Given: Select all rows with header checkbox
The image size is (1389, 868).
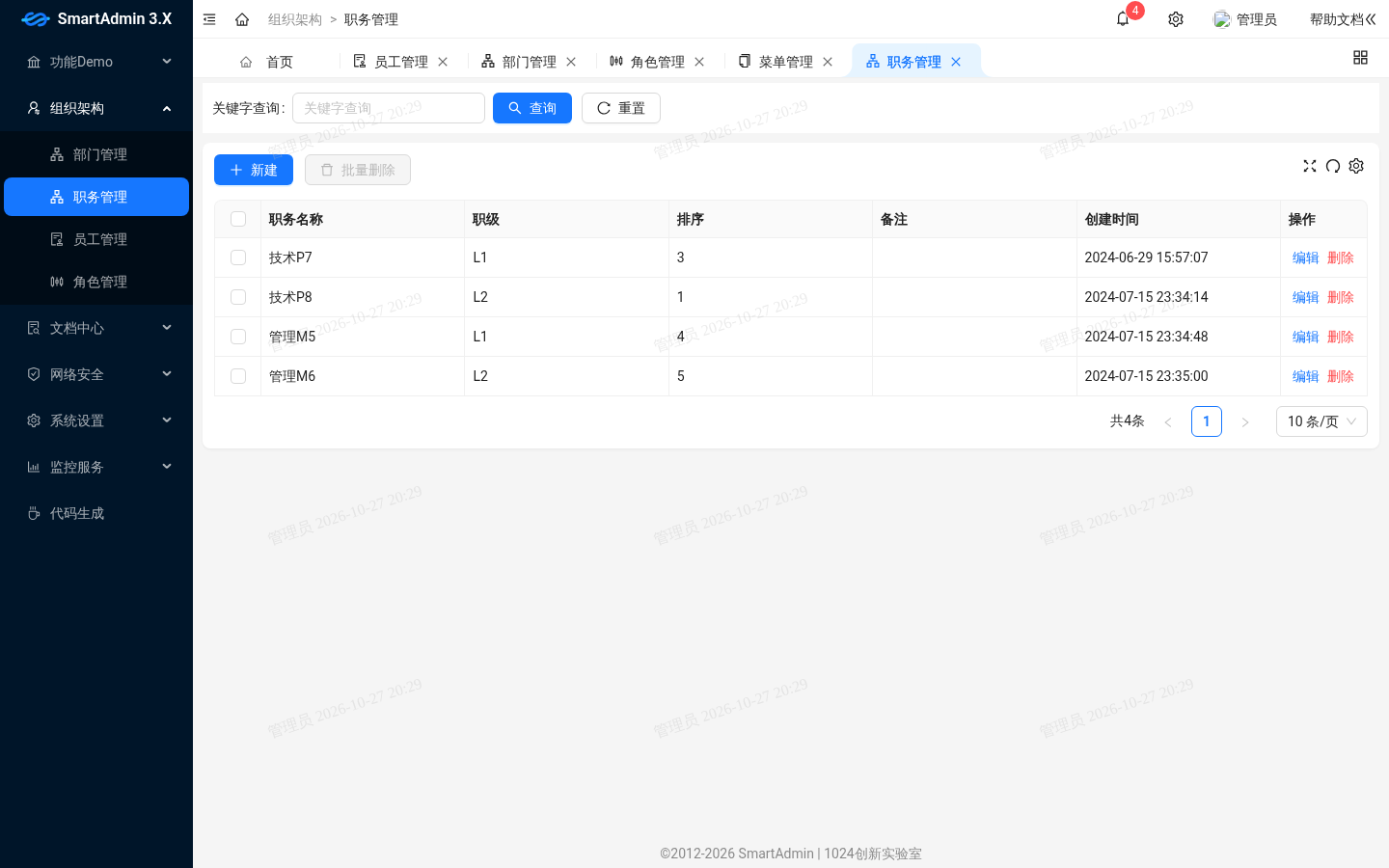Looking at the screenshot, I should (x=238, y=219).
